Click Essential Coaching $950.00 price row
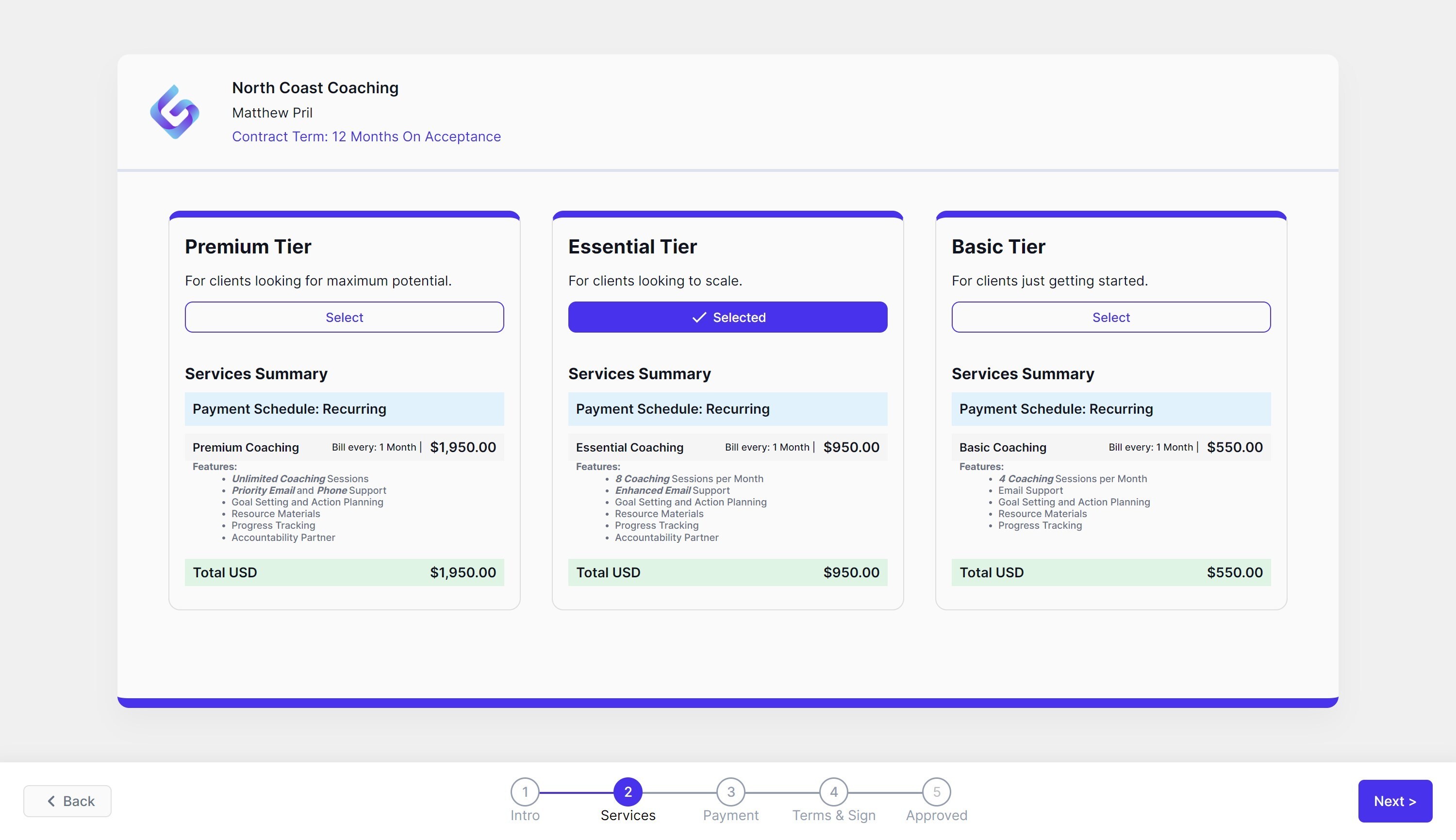 pos(728,447)
